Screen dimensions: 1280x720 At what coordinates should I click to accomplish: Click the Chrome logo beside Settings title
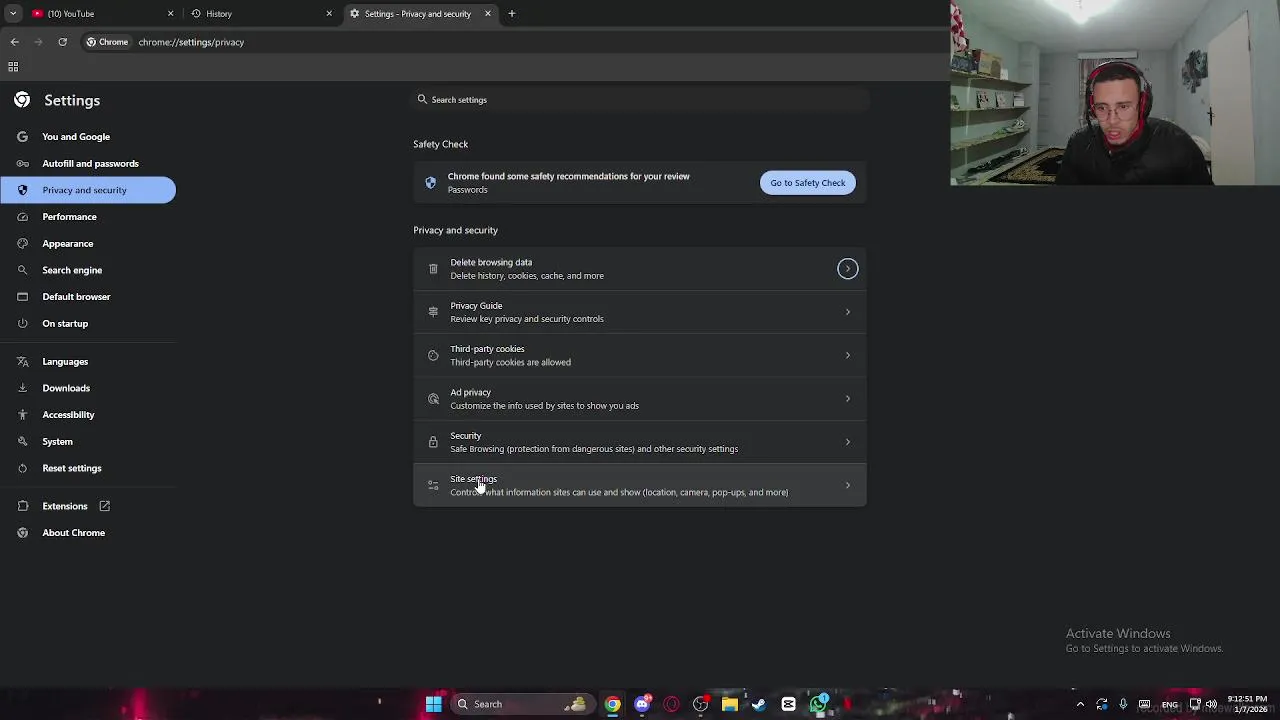[x=22, y=100]
